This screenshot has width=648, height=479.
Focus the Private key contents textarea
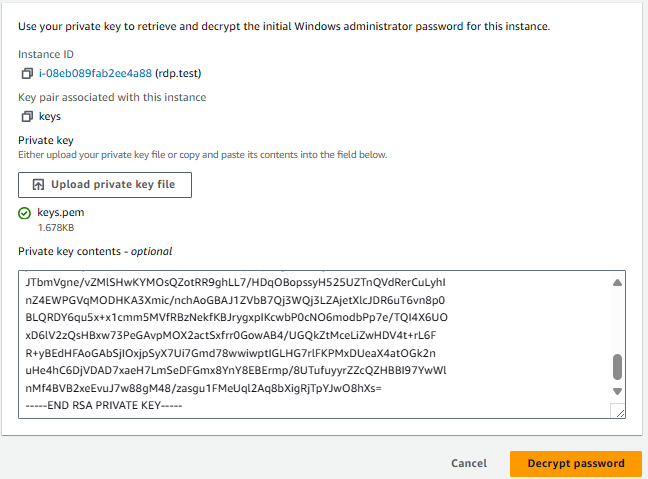click(x=300, y=340)
